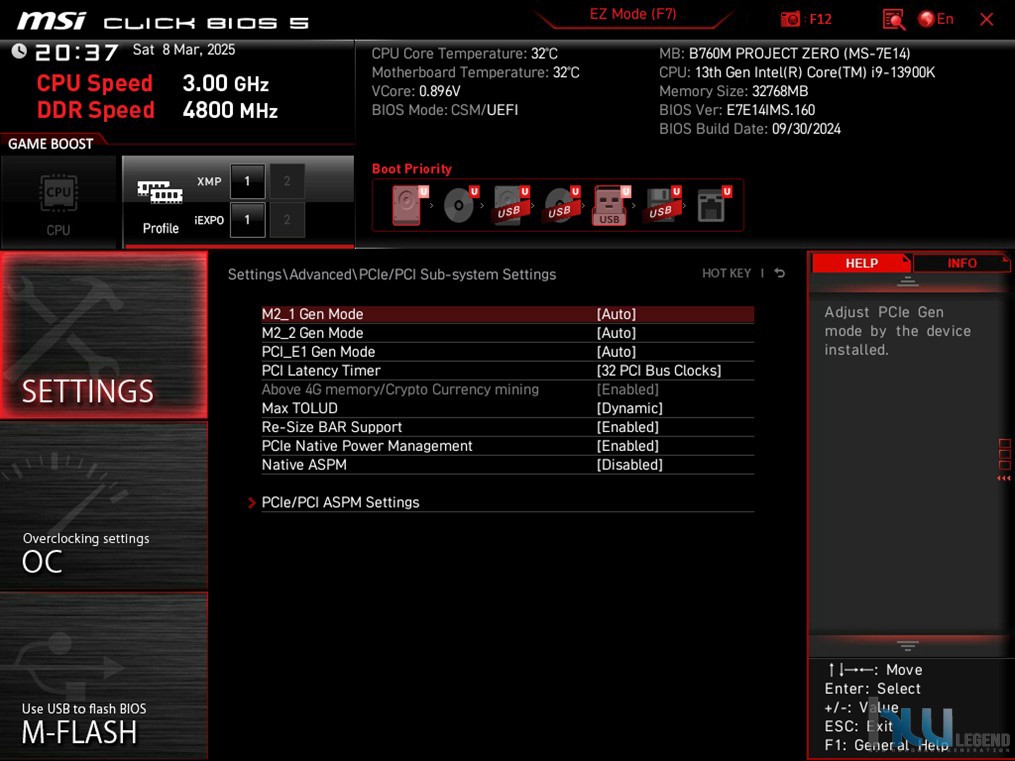Enable XMP profile 1
The image size is (1015, 761).
tap(247, 181)
